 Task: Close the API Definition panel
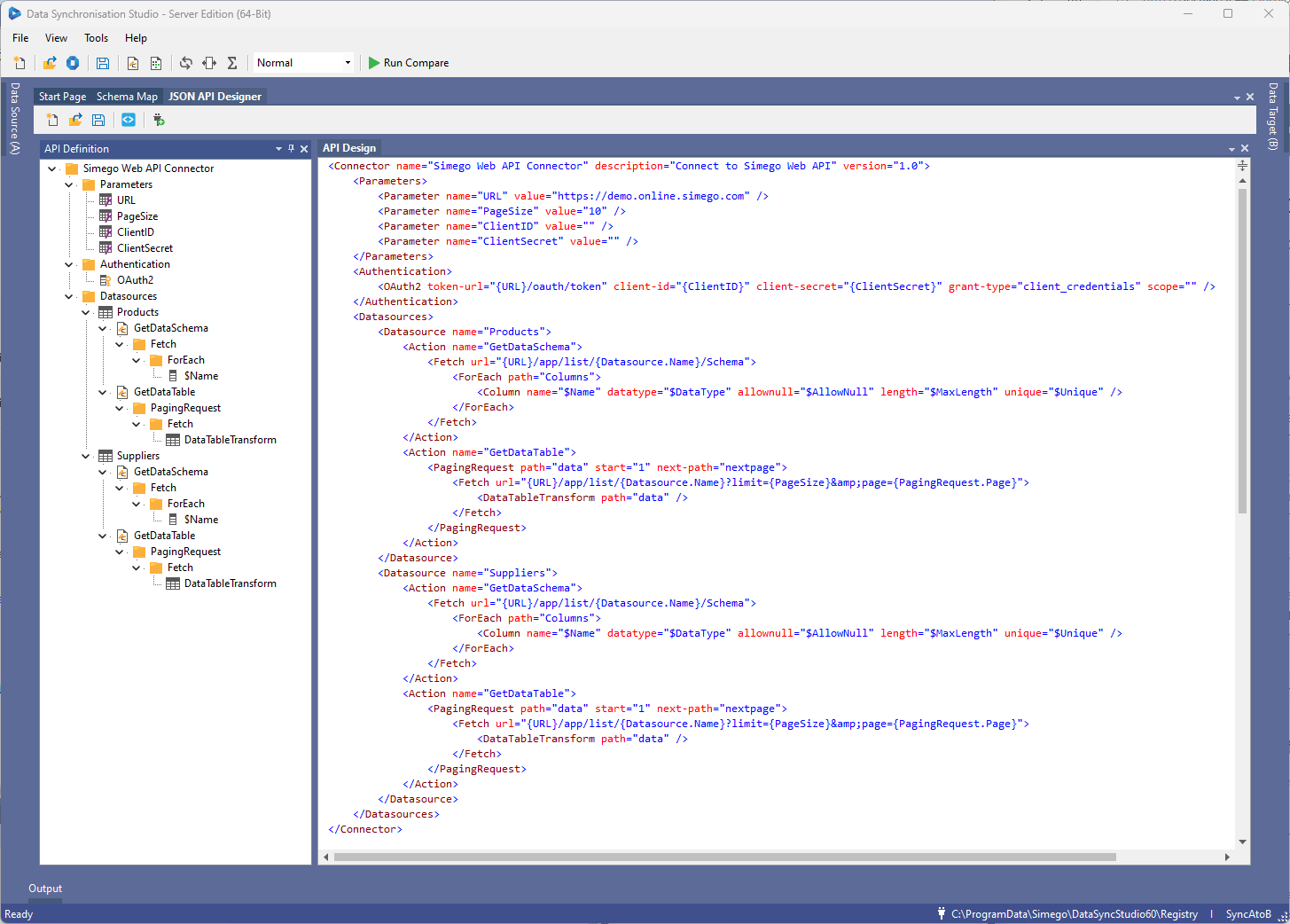click(x=304, y=149)
